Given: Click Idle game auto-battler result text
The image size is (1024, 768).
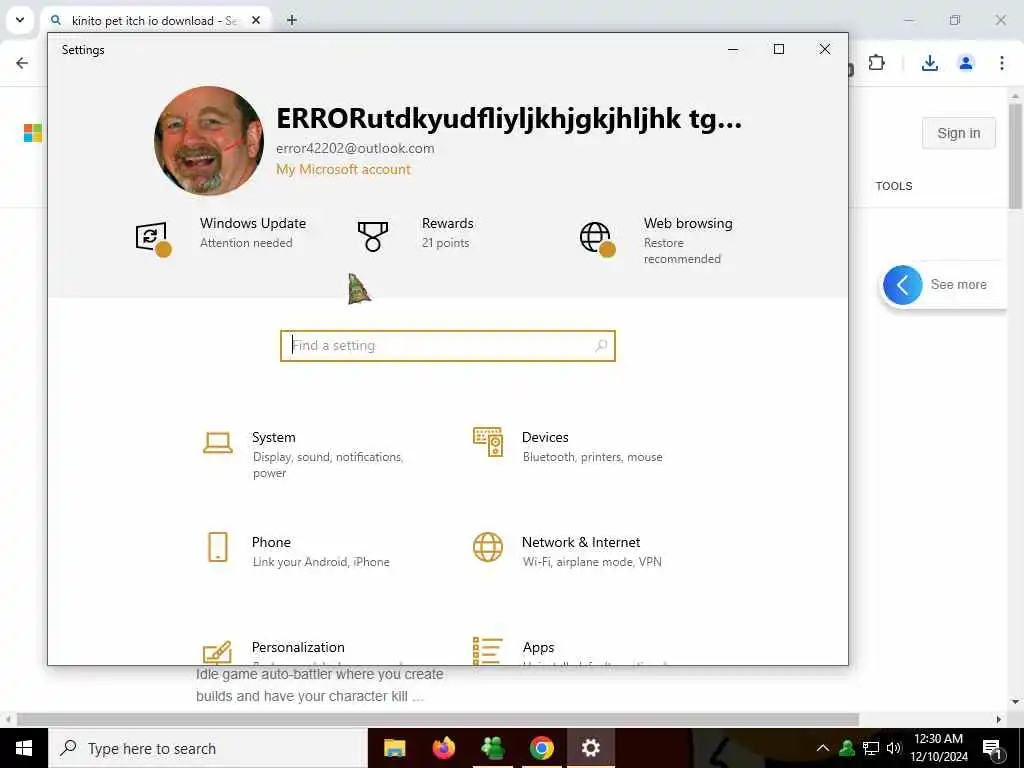Looking at the screenshot, I should 319,685.
